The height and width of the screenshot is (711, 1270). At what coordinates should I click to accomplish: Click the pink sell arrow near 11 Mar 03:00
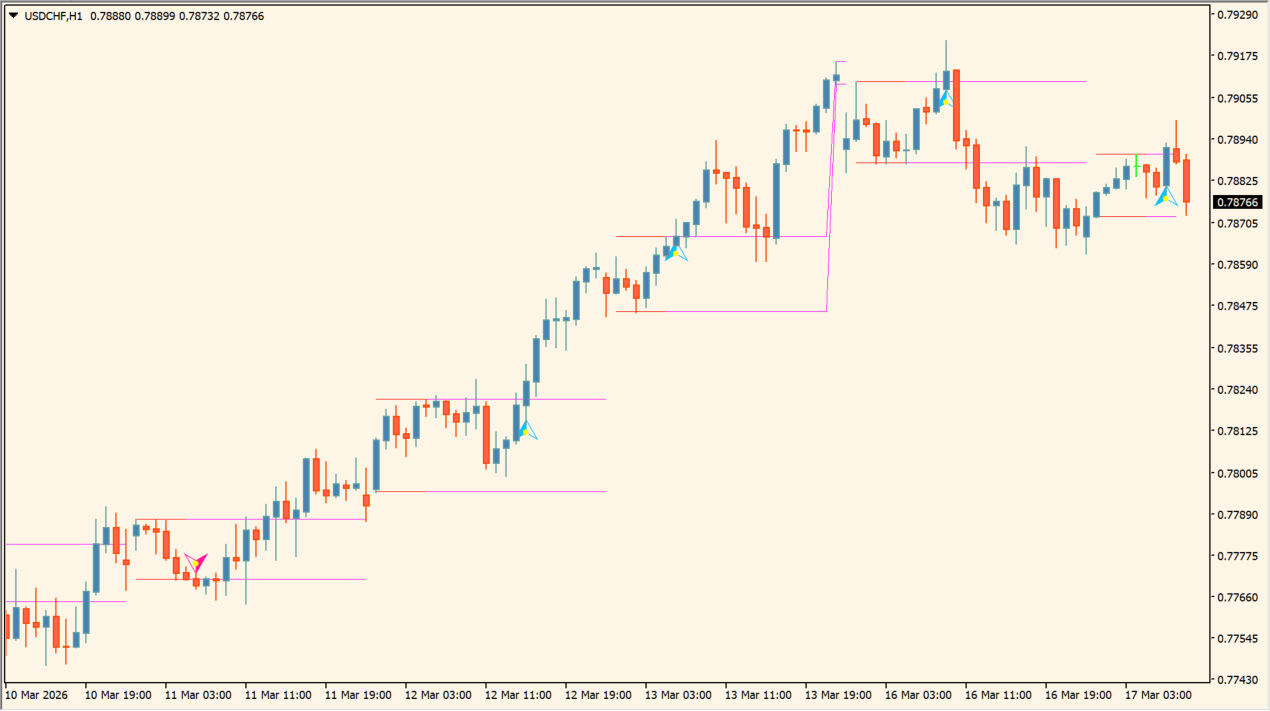coord(195,563)
